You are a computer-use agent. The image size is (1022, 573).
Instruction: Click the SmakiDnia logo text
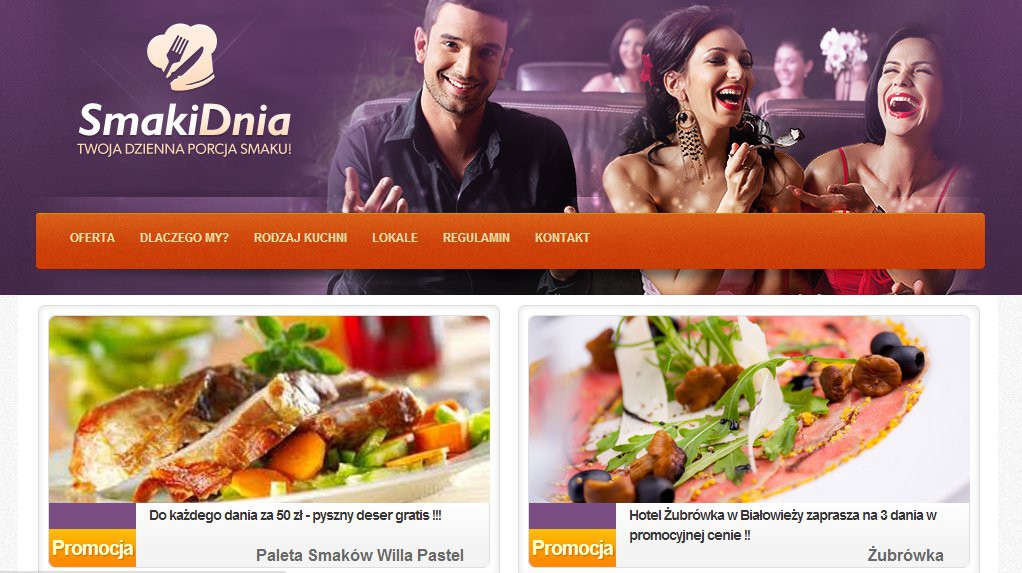[x=184, y=121]
